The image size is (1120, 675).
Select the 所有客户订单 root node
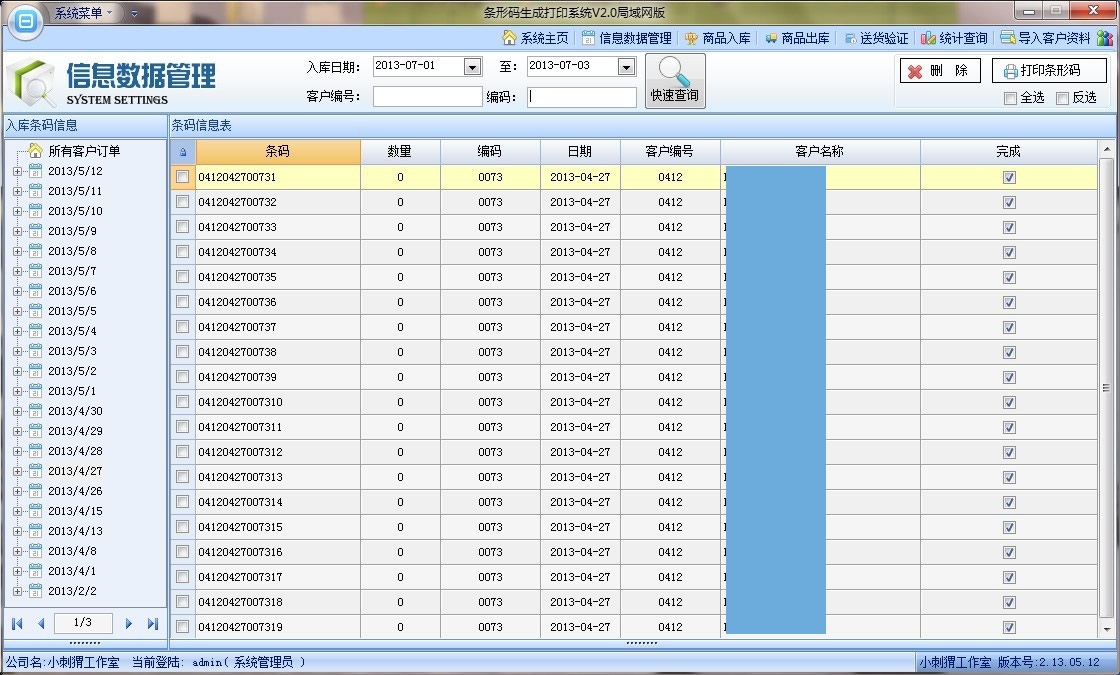(84, 151)
